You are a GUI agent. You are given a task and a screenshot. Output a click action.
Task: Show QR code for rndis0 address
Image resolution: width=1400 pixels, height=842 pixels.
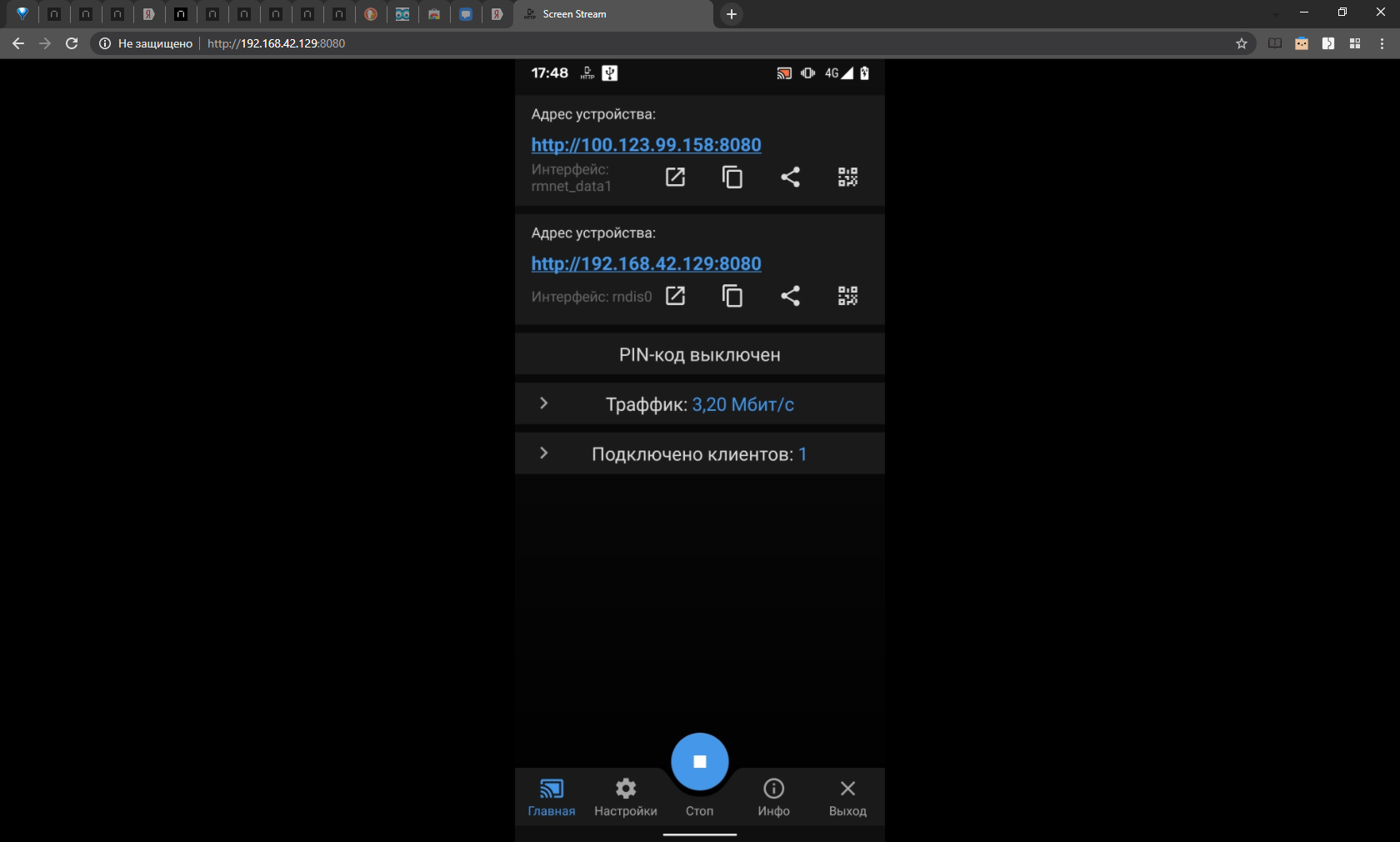(x=847, y=296)
